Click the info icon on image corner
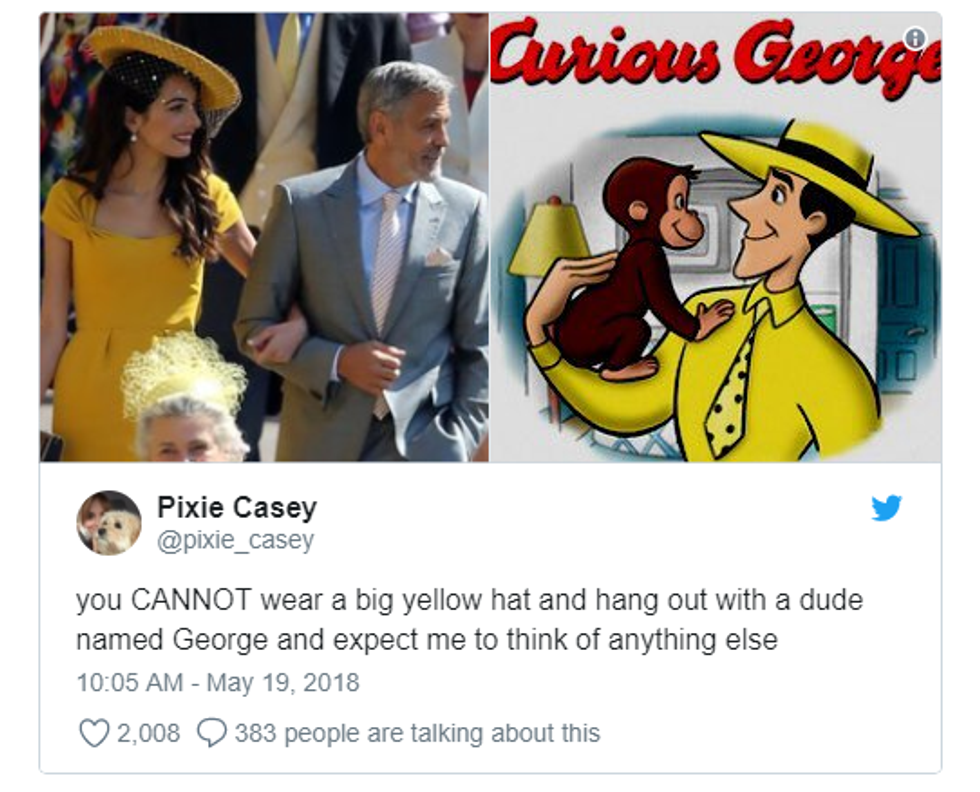Image resolution: width=980 pixels, height=792 pixels. coord(916,38)
